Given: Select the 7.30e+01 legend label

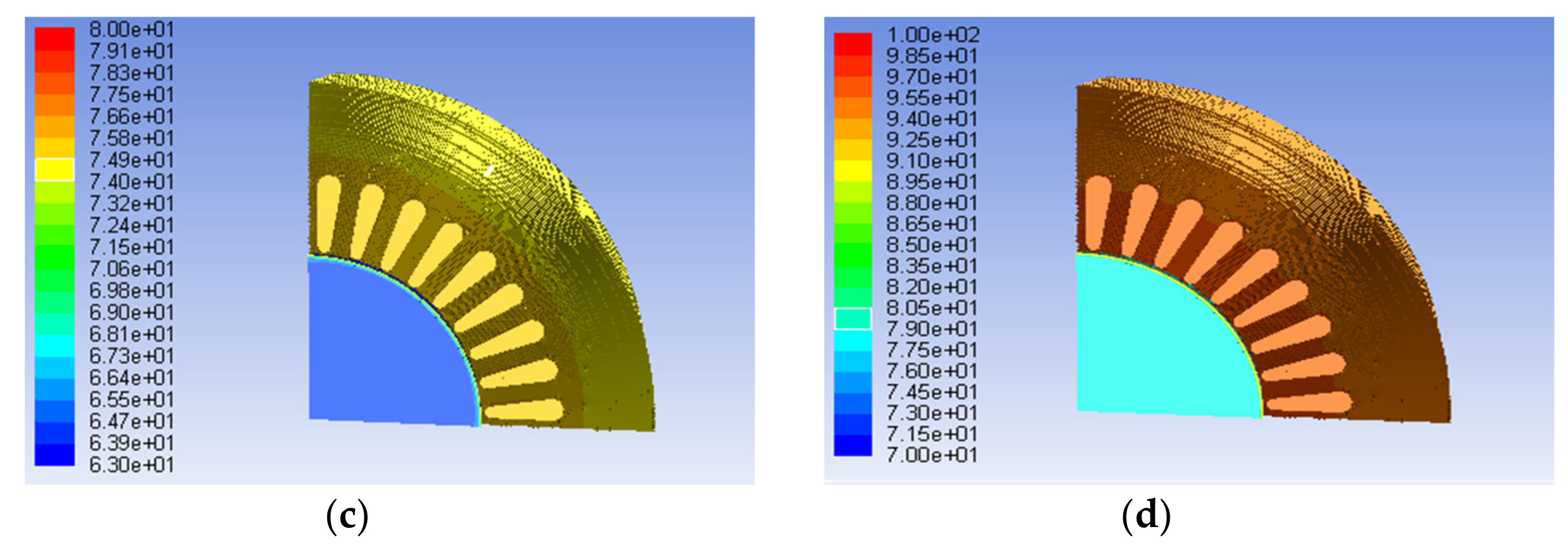Looking at the screenshot, I should [932, 413].
